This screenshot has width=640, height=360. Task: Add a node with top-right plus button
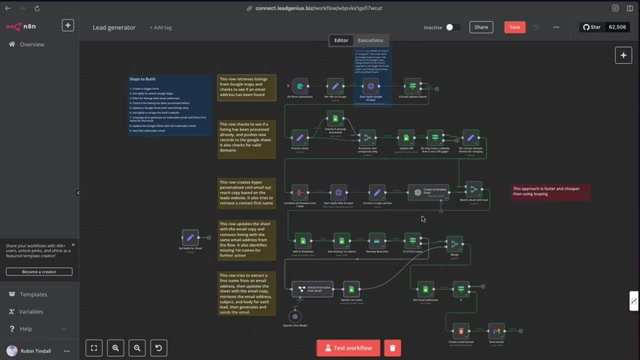pos(623,55)
